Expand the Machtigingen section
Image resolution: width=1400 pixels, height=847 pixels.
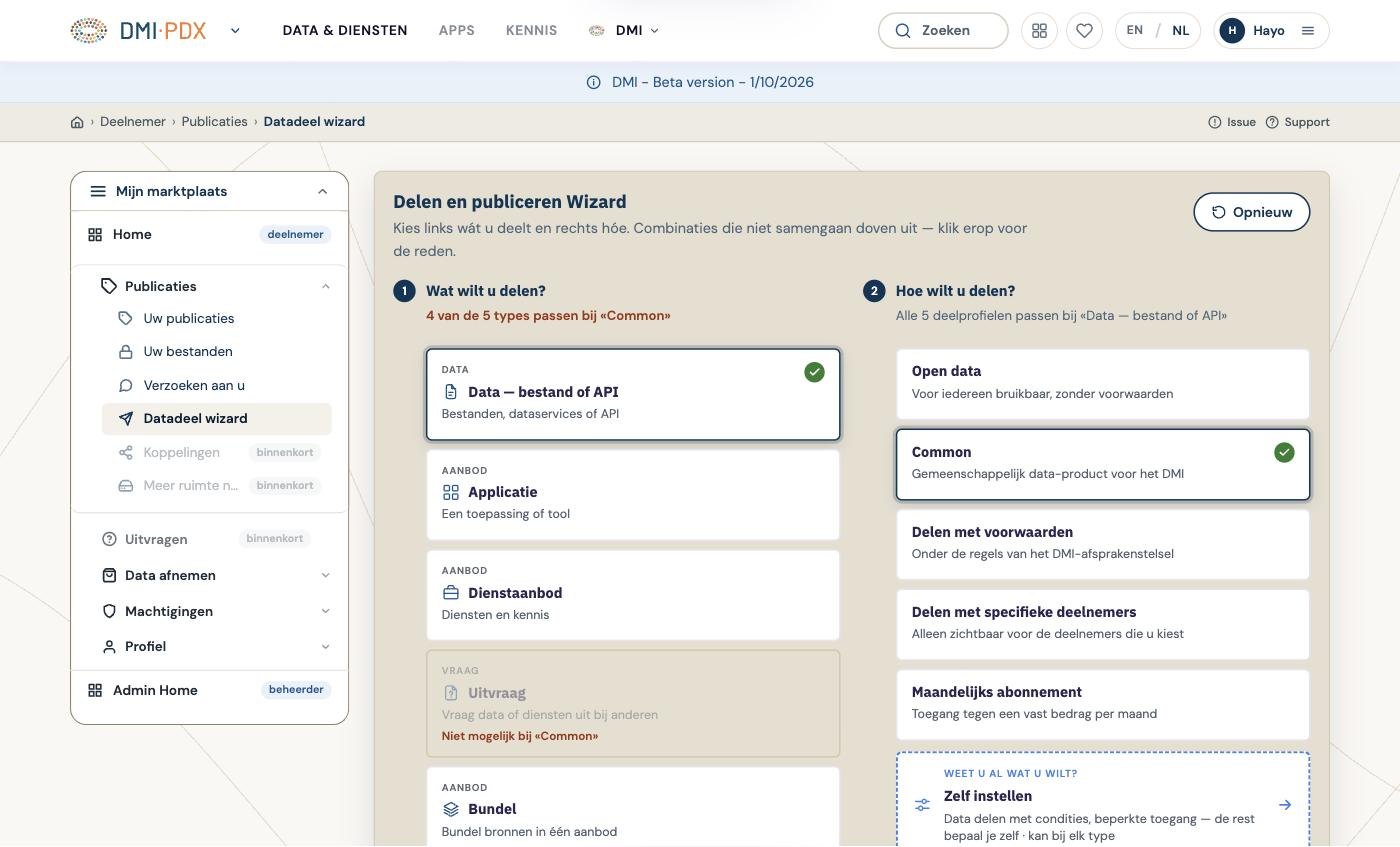tap(325, 611)
